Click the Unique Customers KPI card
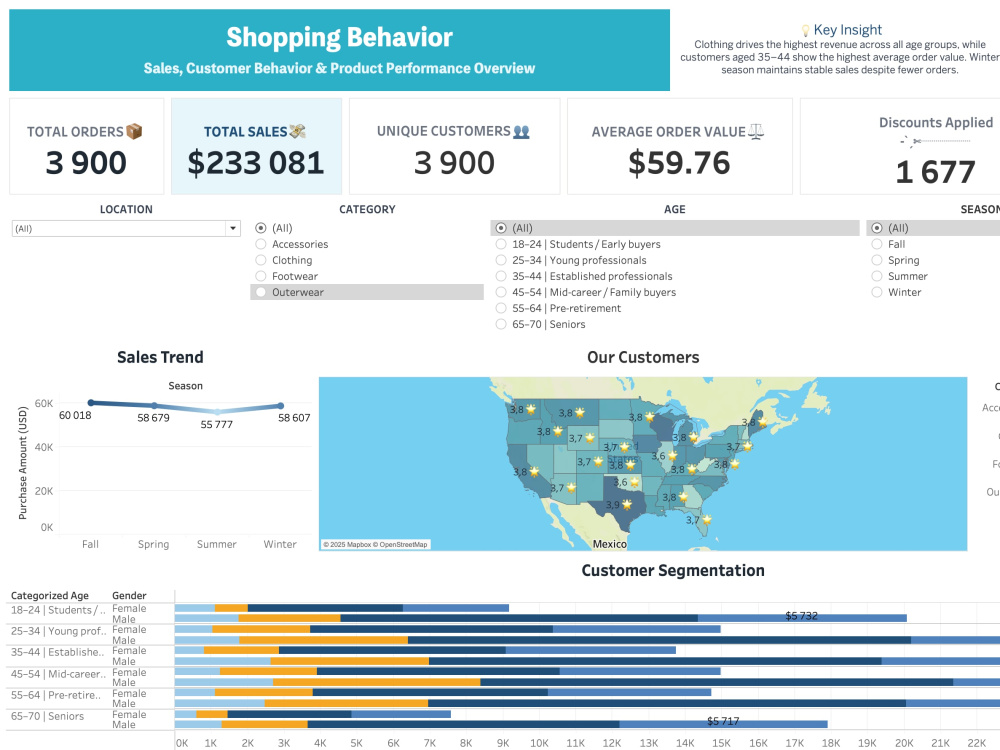The width and height of the screenshot is (1000, 750). pos(454,146)
